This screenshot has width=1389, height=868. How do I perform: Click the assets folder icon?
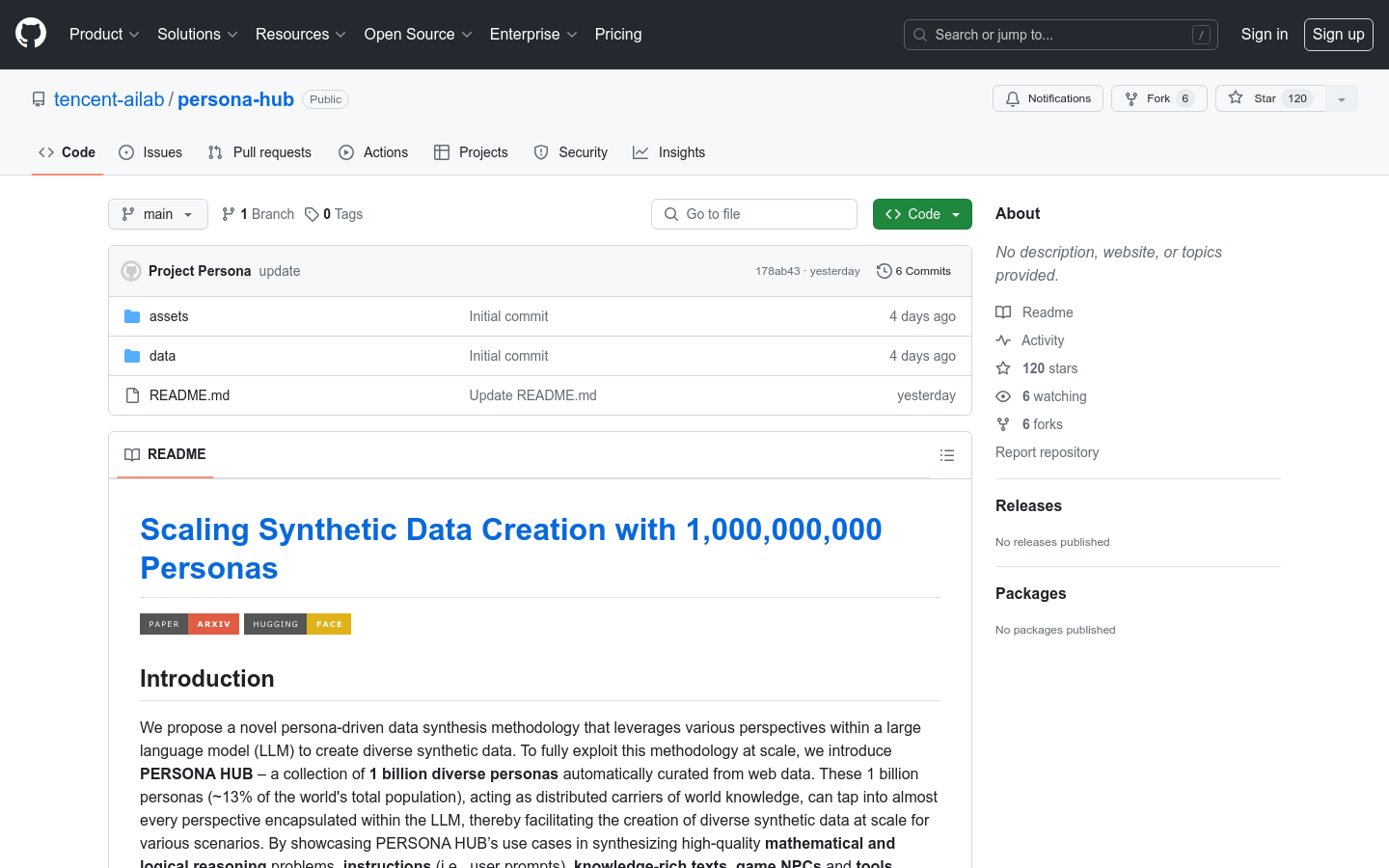(132, 316)
